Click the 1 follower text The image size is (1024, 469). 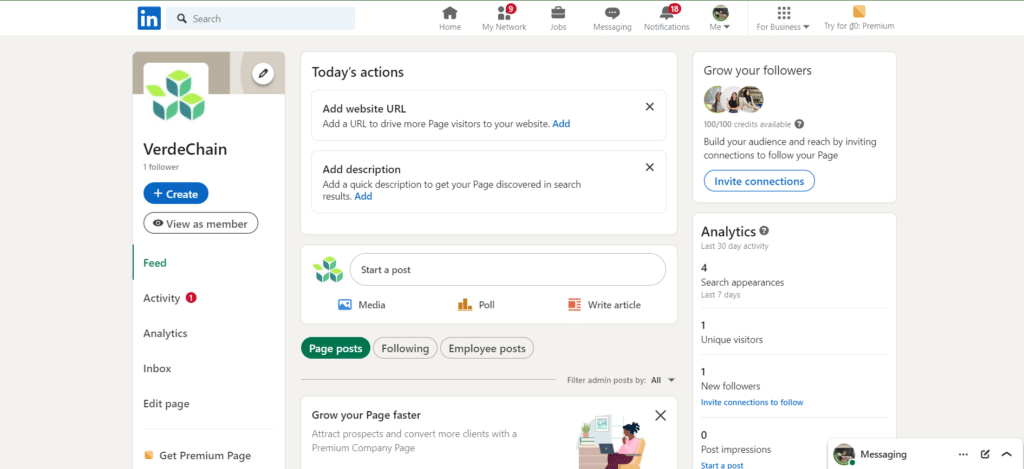(161, 167)
